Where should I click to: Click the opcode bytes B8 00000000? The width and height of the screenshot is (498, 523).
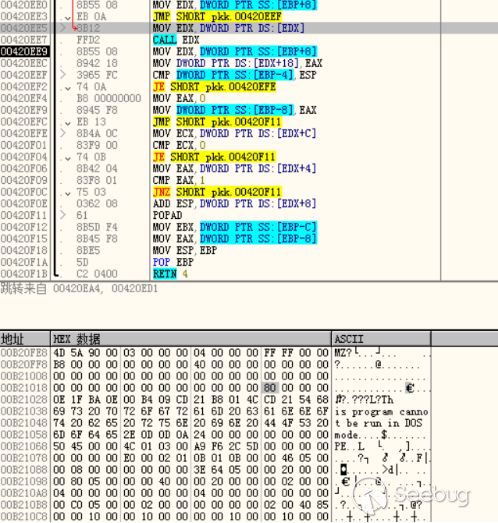tap(109, 98)
